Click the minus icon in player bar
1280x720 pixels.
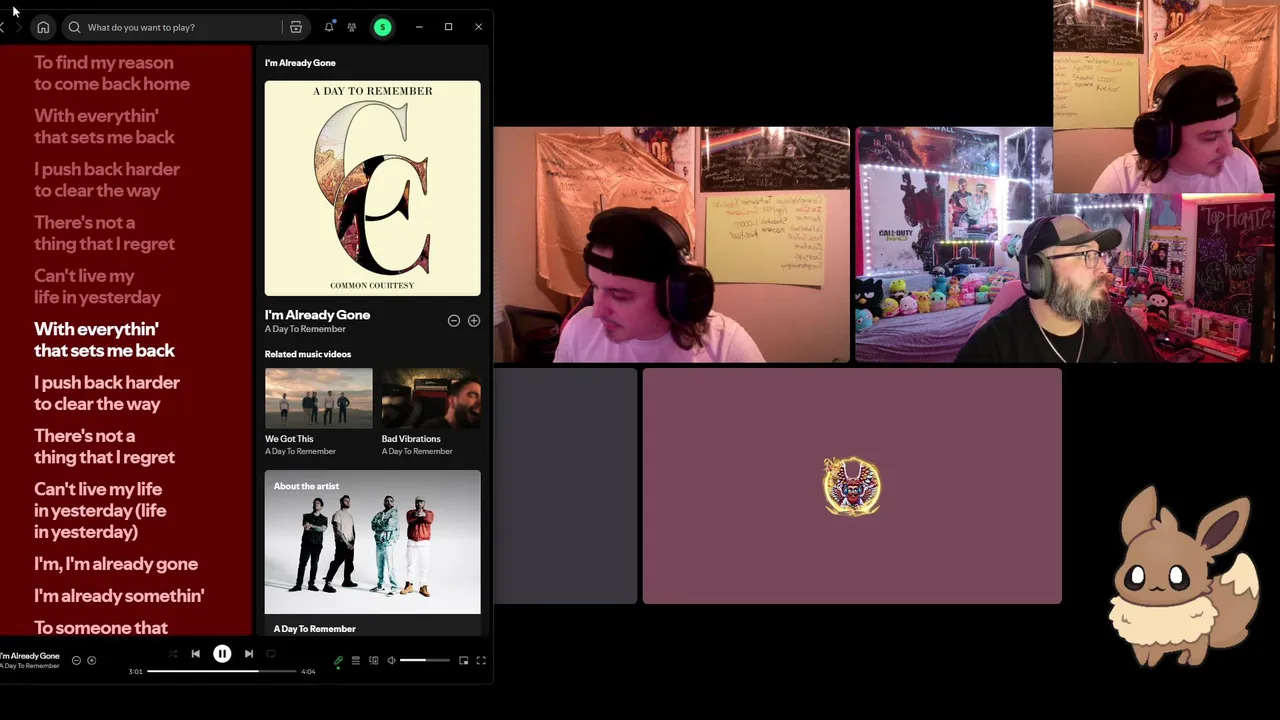(x=76, y=660)
